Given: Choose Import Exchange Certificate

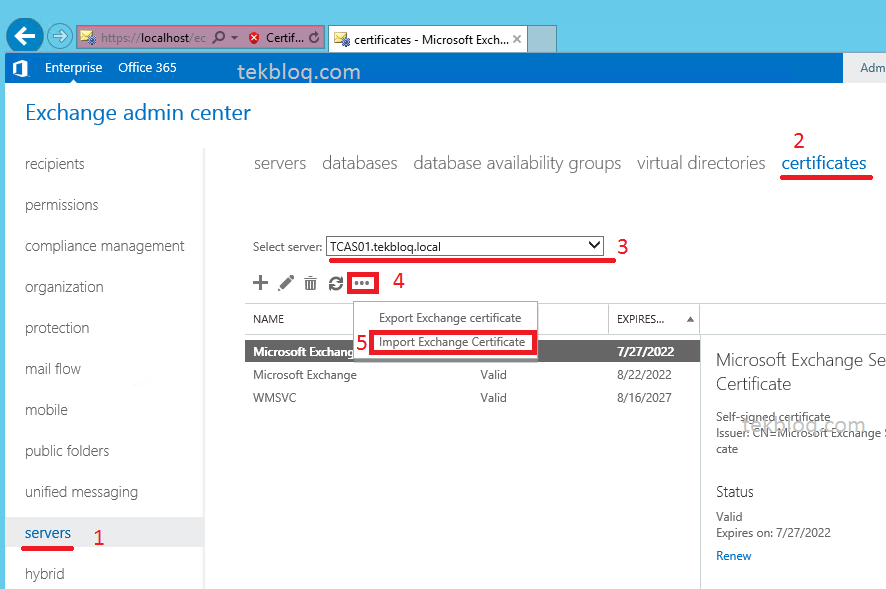Looking at the screenshot, I should 452,342.
